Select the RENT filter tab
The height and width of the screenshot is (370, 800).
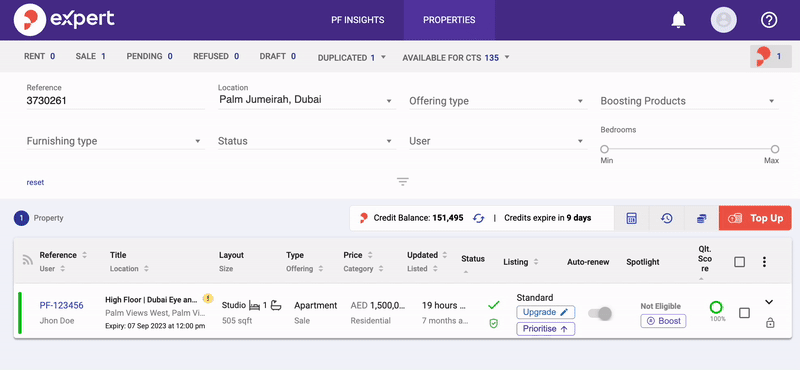click(x=39, y=56)
